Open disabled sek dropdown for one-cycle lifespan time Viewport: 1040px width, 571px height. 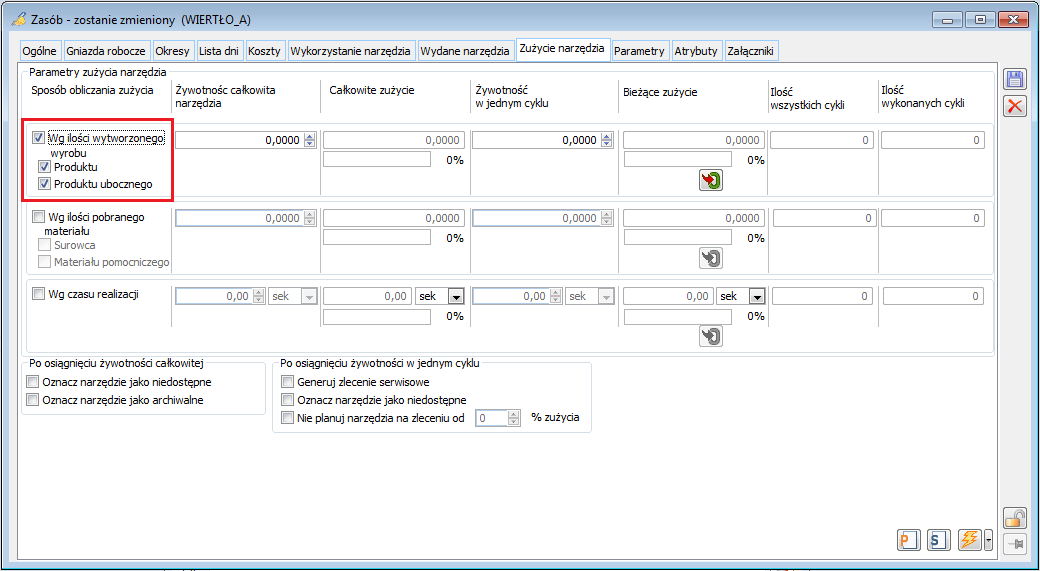[x=606, y=296]
